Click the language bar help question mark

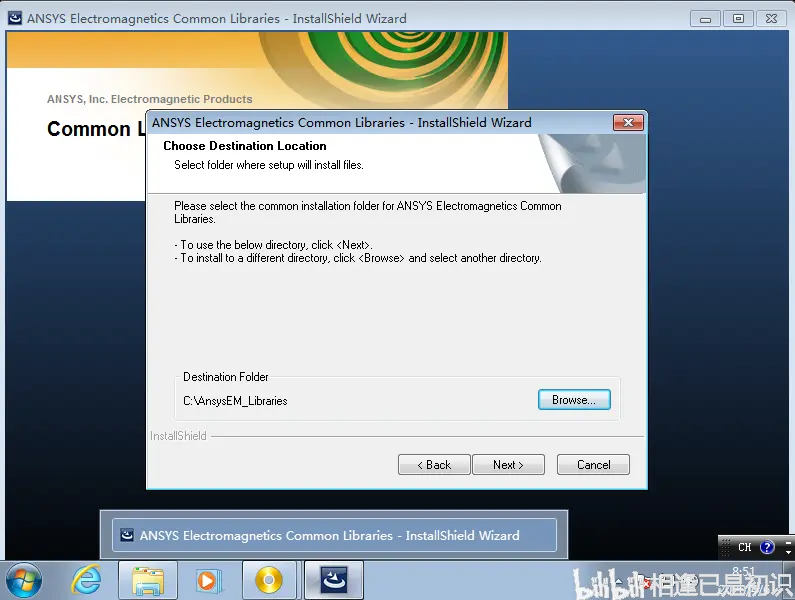(x=767, y=547)
